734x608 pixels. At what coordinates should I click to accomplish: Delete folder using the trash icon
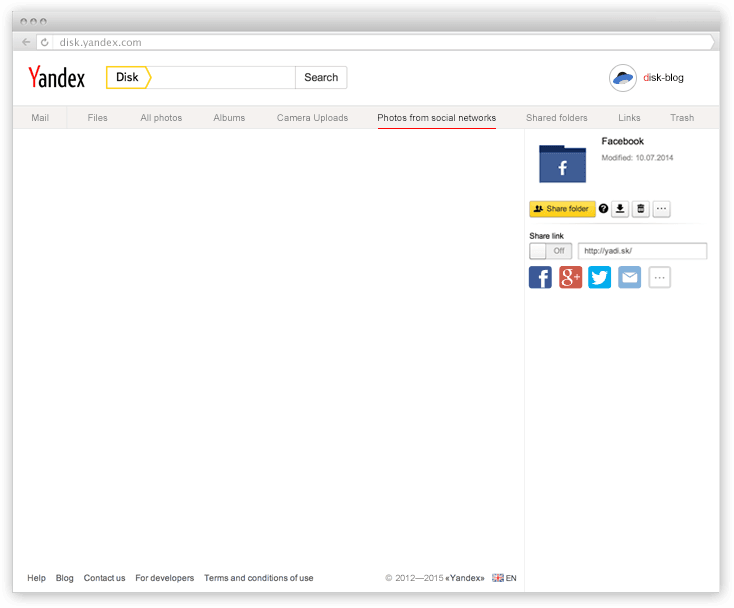641,209
